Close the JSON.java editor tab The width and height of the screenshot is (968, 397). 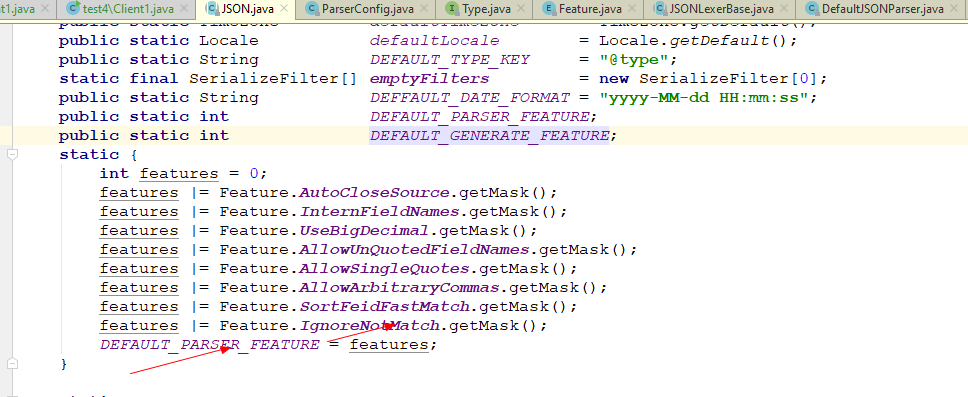(283, 9)
